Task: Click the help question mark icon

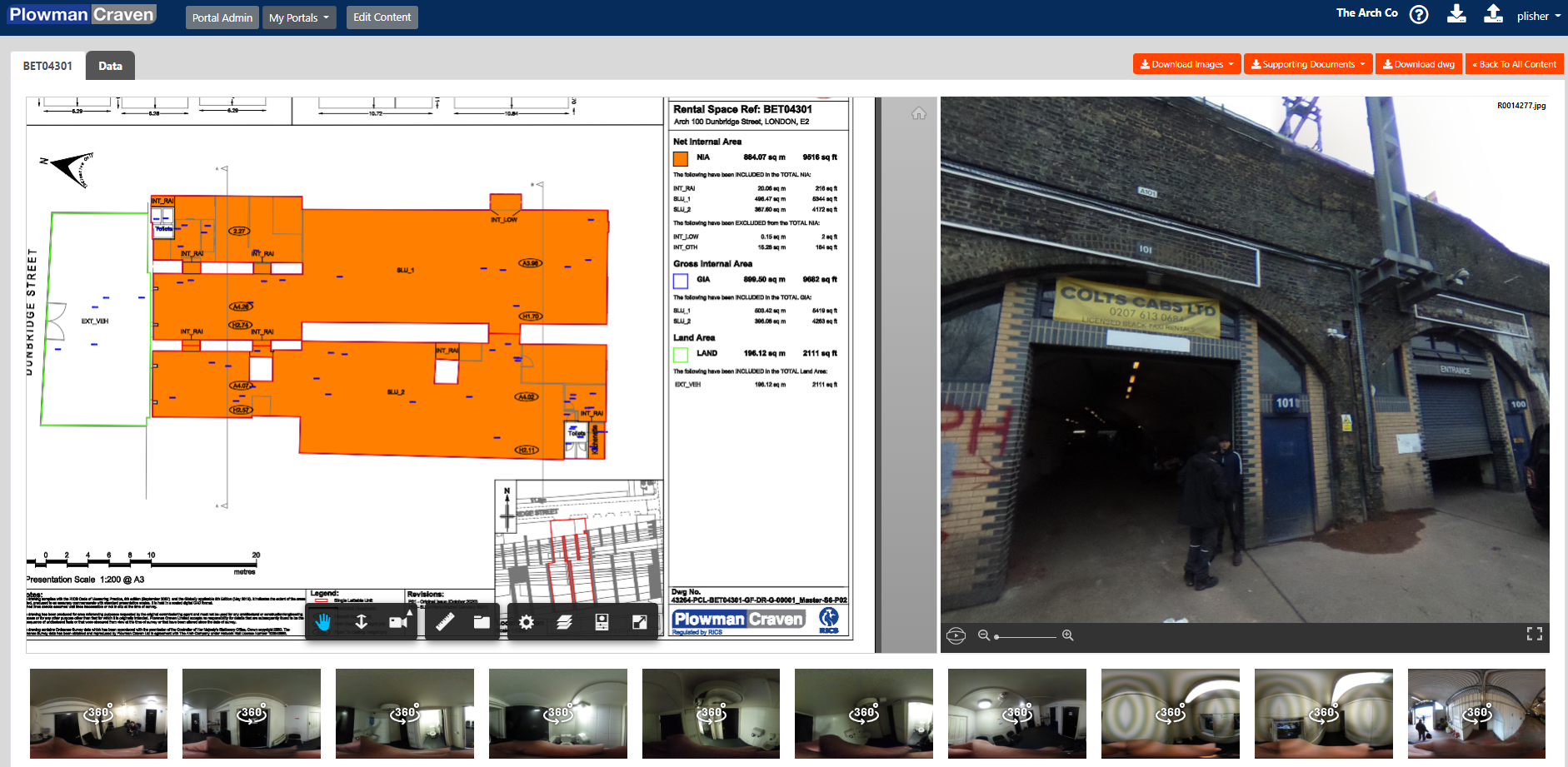Action: coord(1418,15)
